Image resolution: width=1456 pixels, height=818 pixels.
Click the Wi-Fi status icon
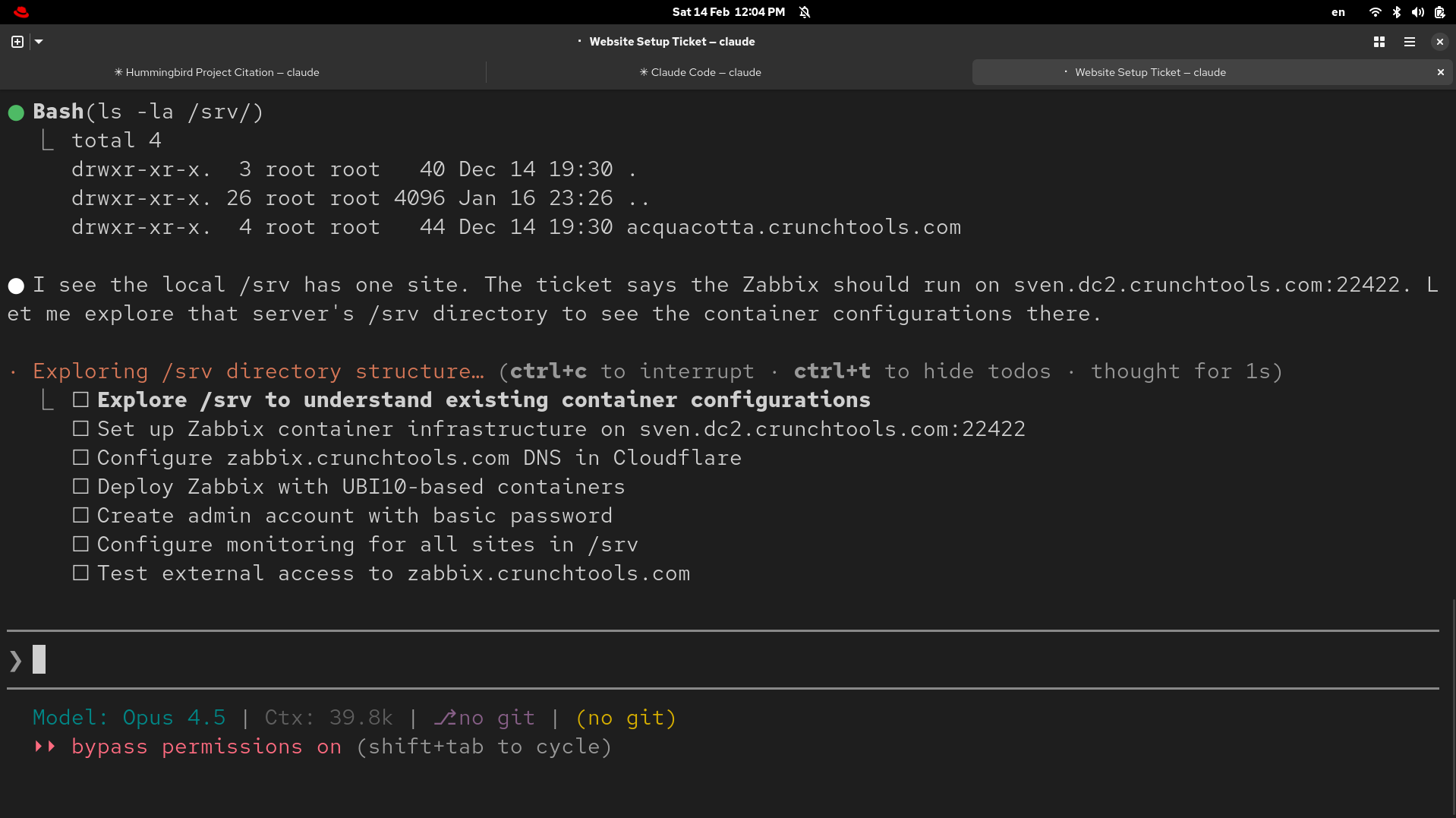1374,11
